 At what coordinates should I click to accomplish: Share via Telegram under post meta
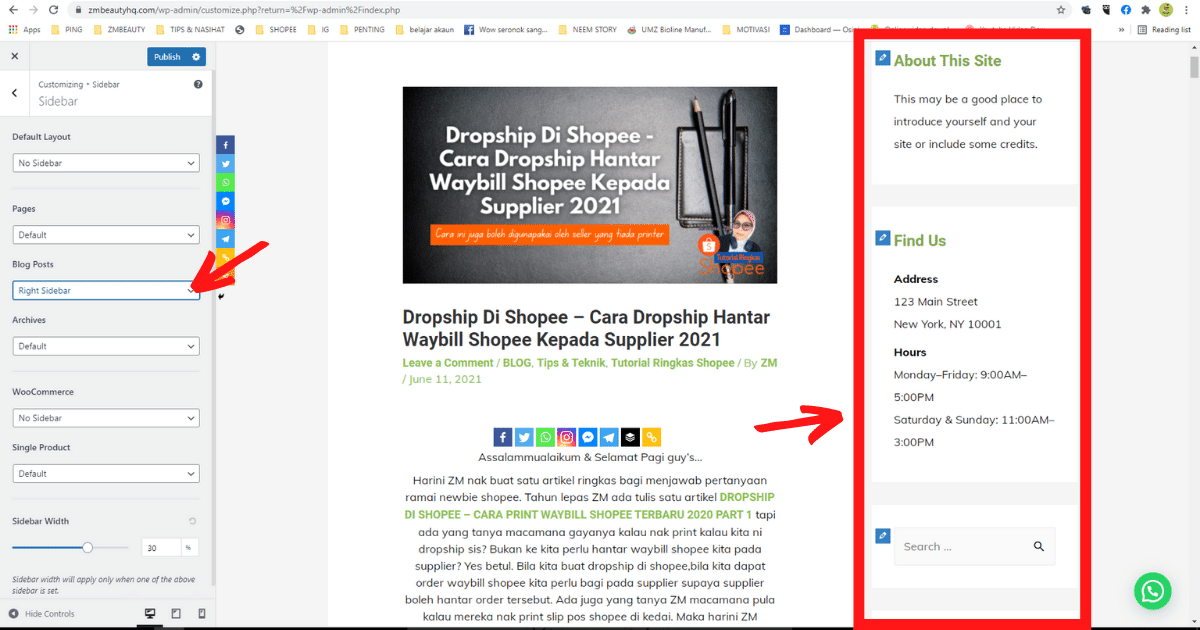pos(609,437)
